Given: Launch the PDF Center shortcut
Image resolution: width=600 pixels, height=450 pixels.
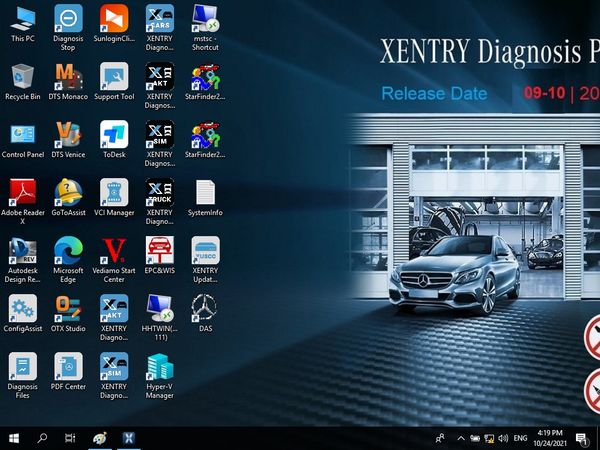Looking at the screenshot, I should 68,366.
